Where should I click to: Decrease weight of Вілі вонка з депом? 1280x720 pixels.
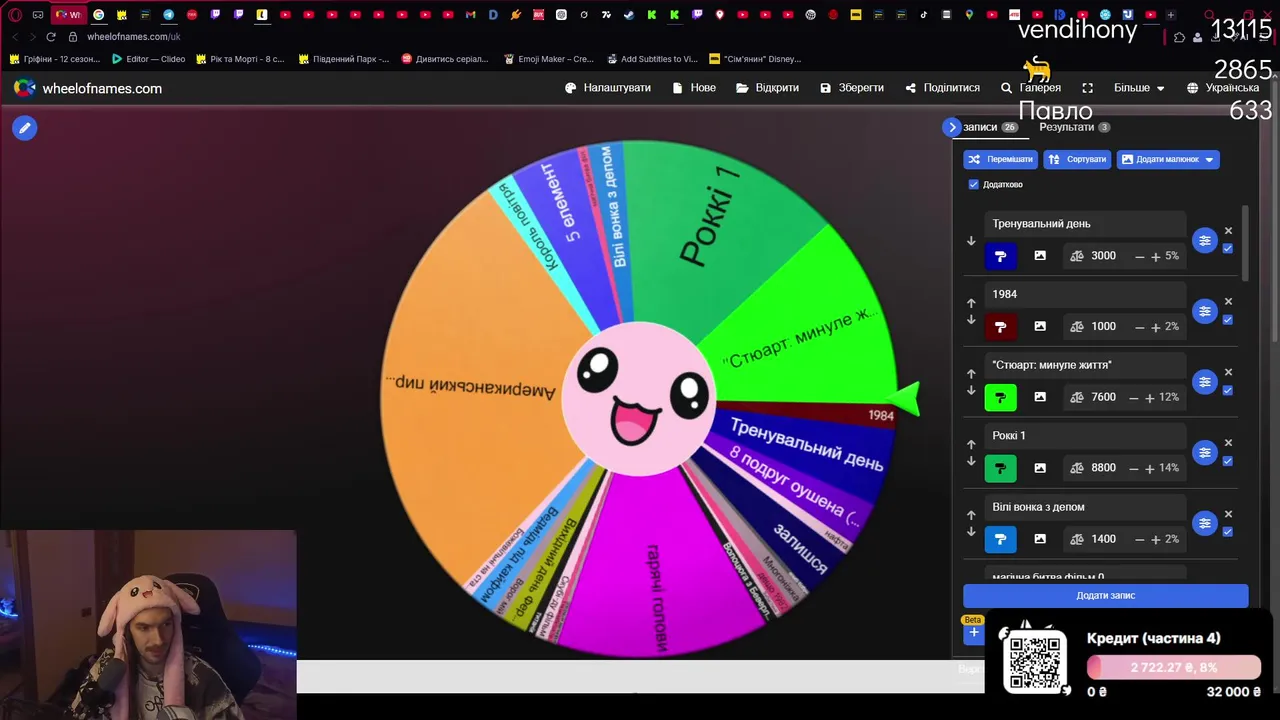coord(1139,539)
